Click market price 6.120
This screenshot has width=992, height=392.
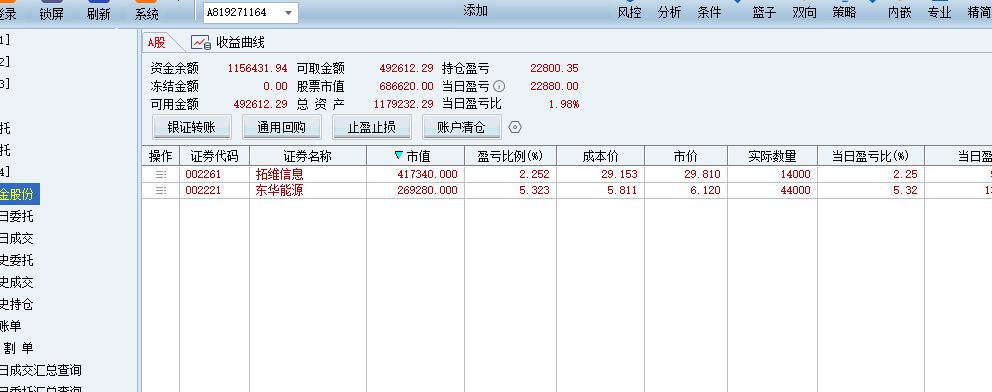click(705, 190)
